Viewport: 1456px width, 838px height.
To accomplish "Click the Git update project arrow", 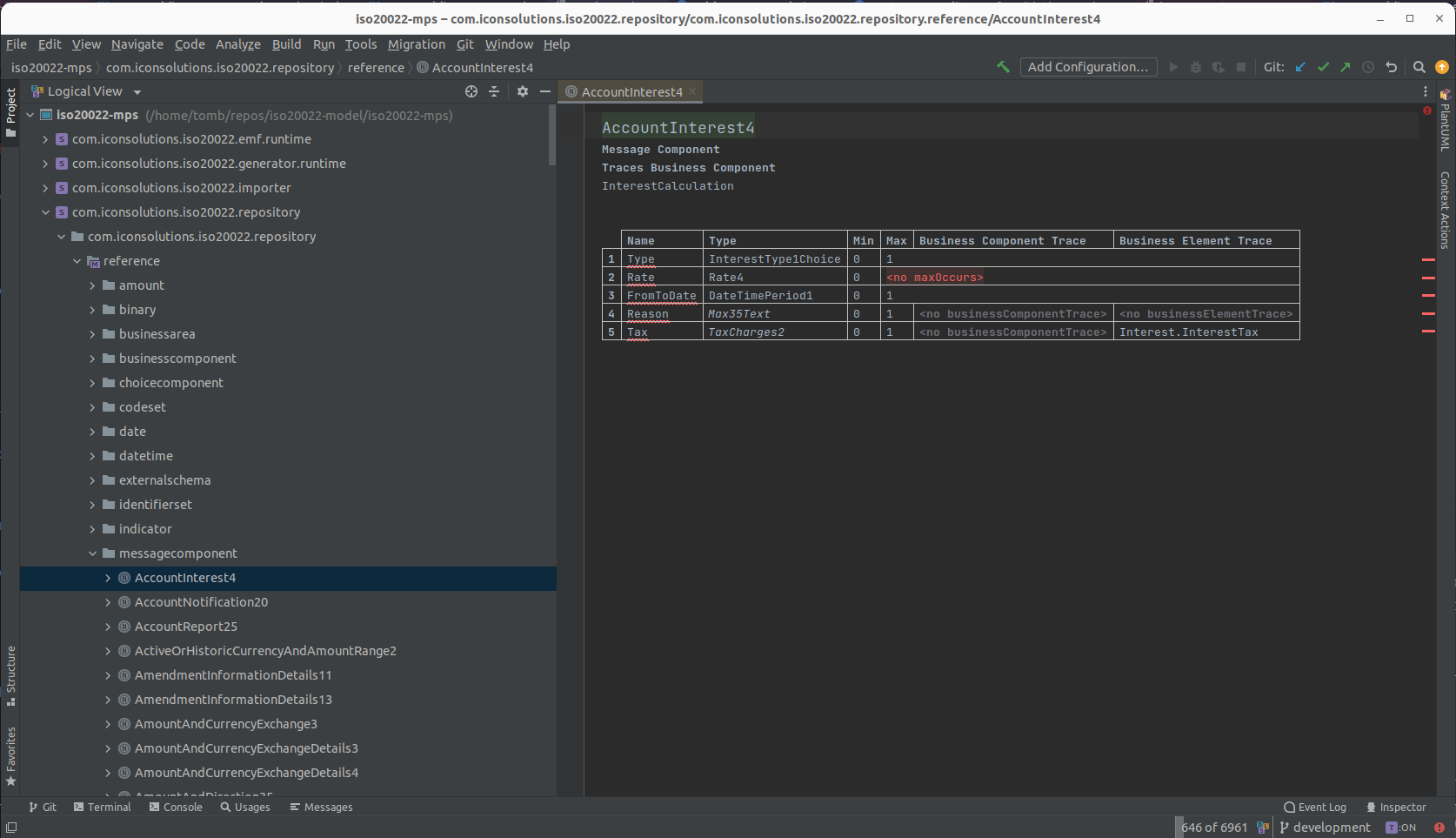I will coord(1300,67).
